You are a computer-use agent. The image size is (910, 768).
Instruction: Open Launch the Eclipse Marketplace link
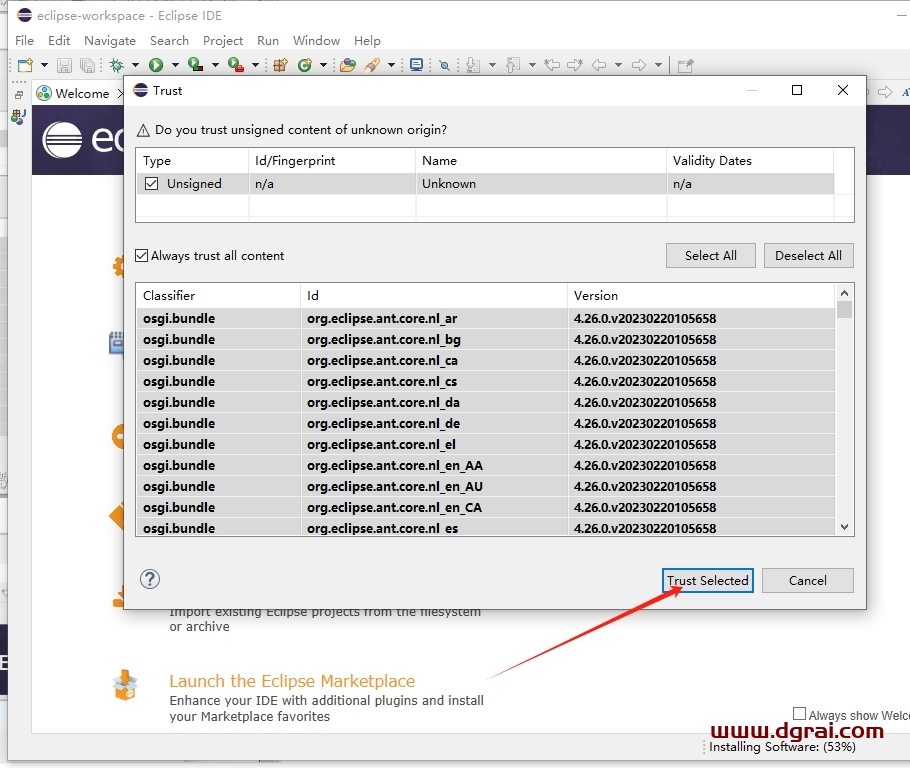292,681
